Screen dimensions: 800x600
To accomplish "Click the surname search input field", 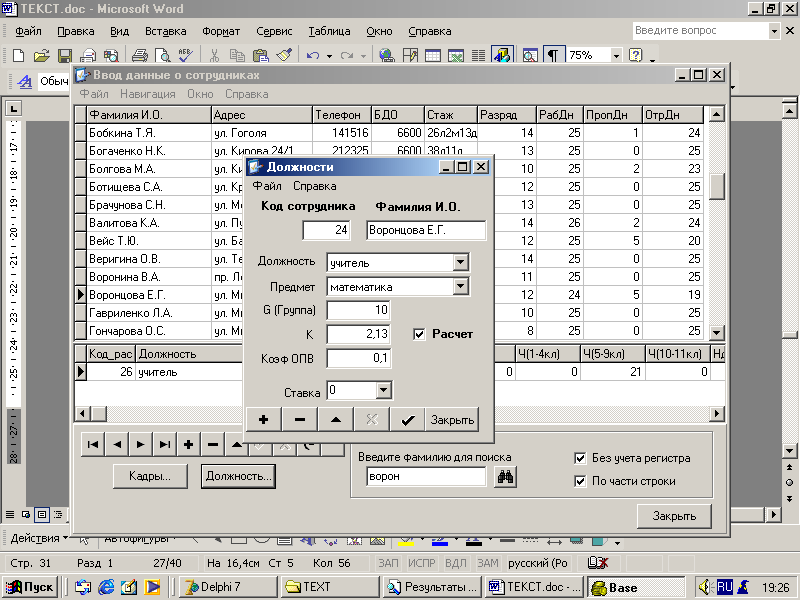I will [x=423, y=478].
